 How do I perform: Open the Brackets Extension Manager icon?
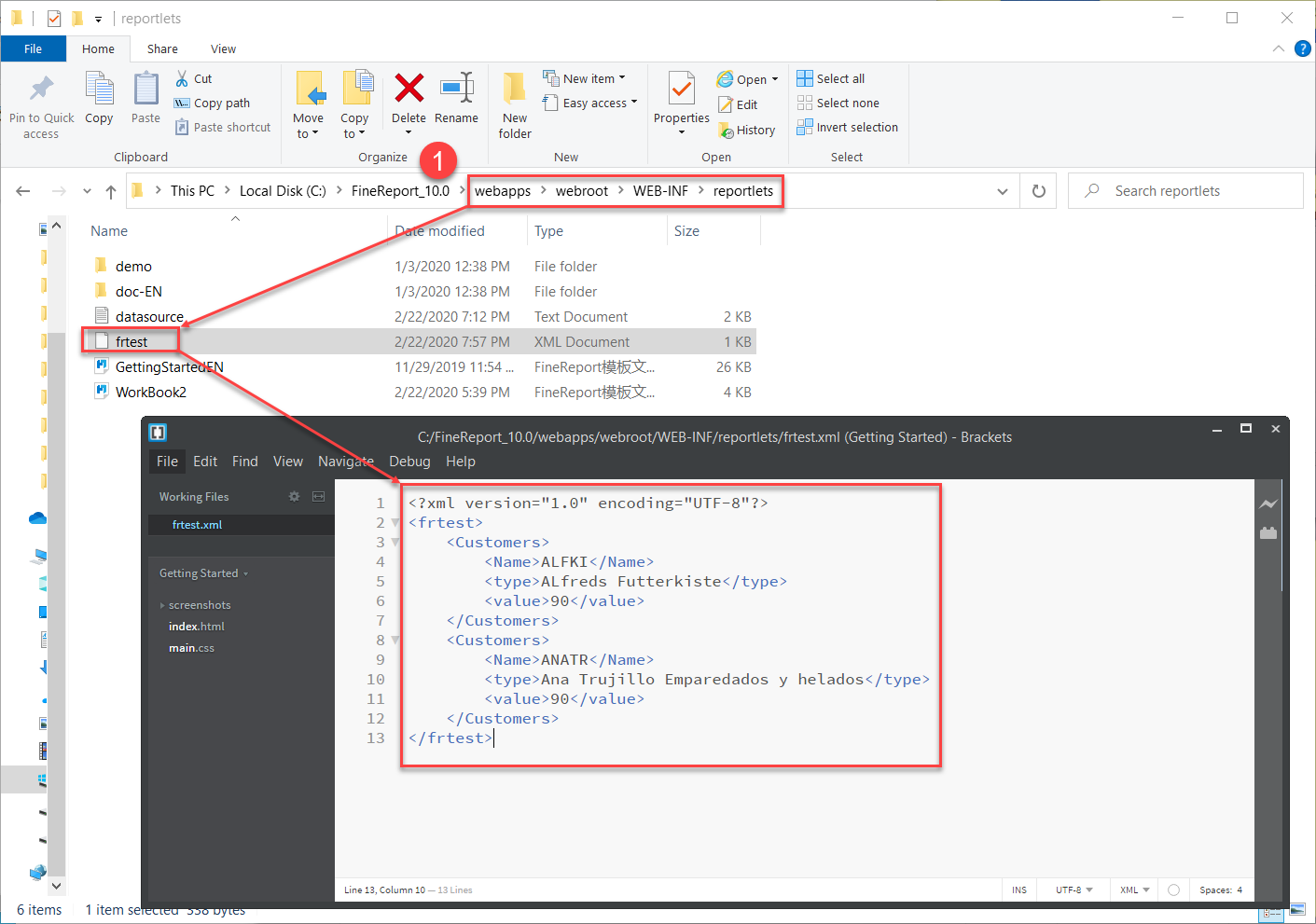pos(1268,532)
